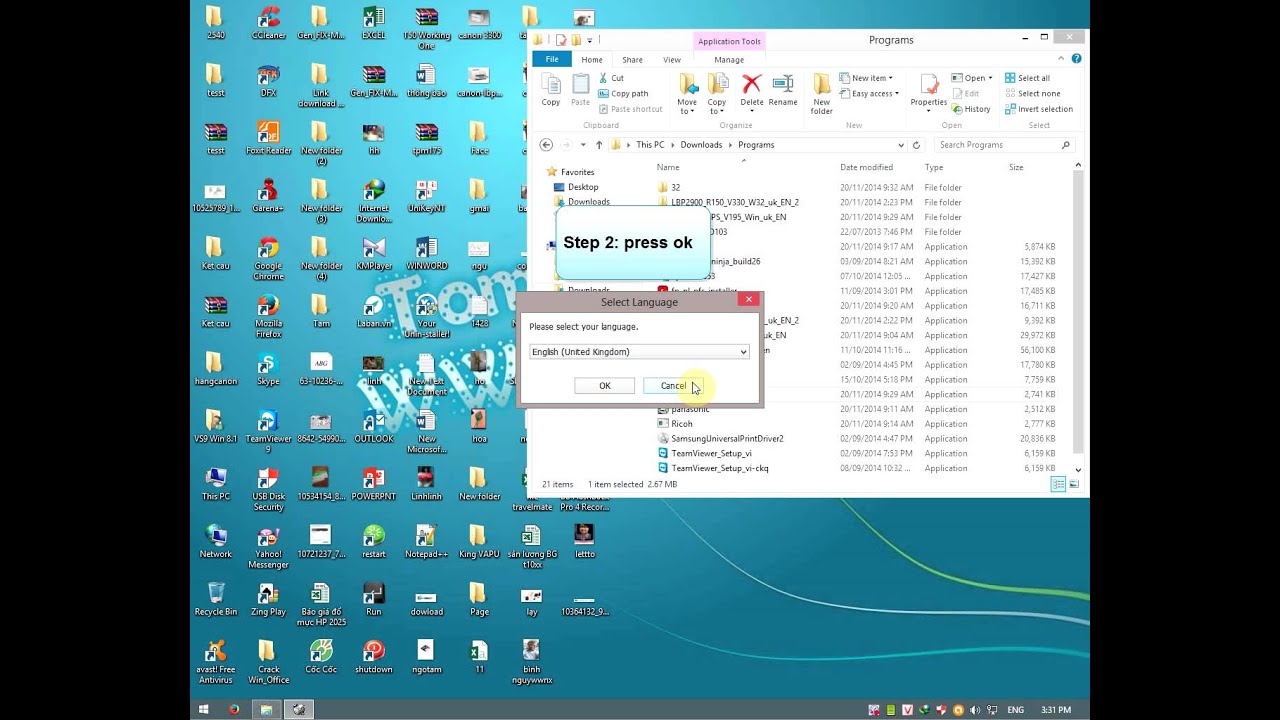Click the Firefox icon on taskbar
Viewport: 1280px width, 720px height.
tap(234, 710)
